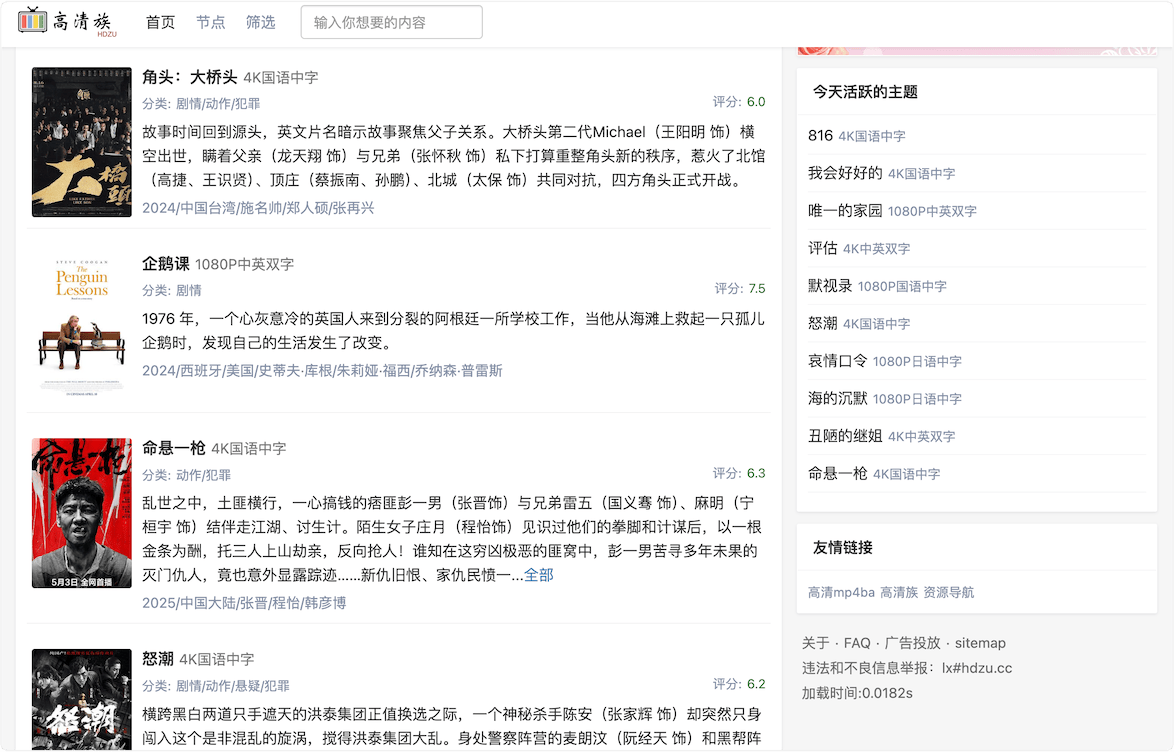
Task: Click the pink banner image above 今天活跃的主题
Action: click(977, 51)
